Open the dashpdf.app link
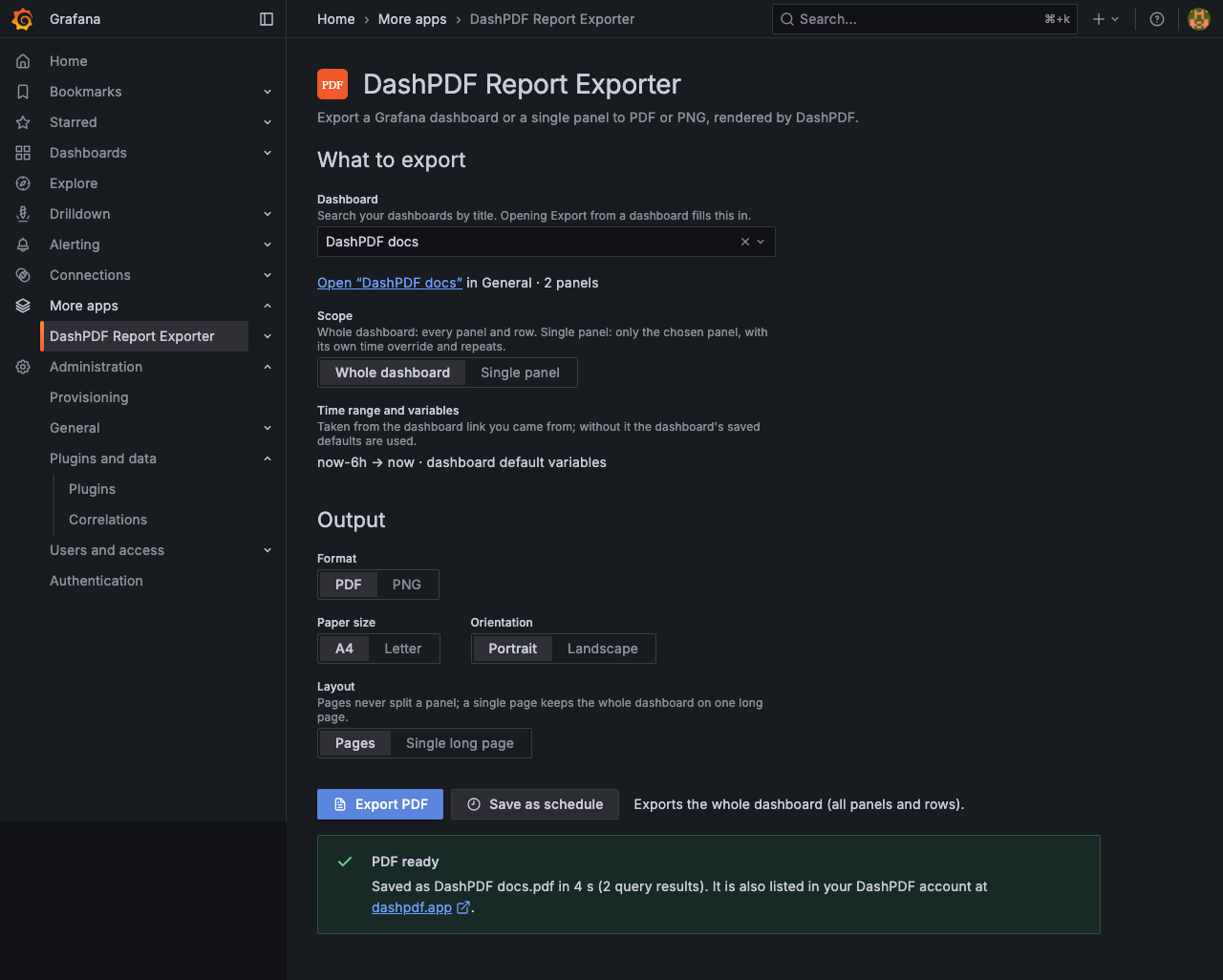Image resolution: width=1223 pixels, height=980 pixels. point(412,907)
